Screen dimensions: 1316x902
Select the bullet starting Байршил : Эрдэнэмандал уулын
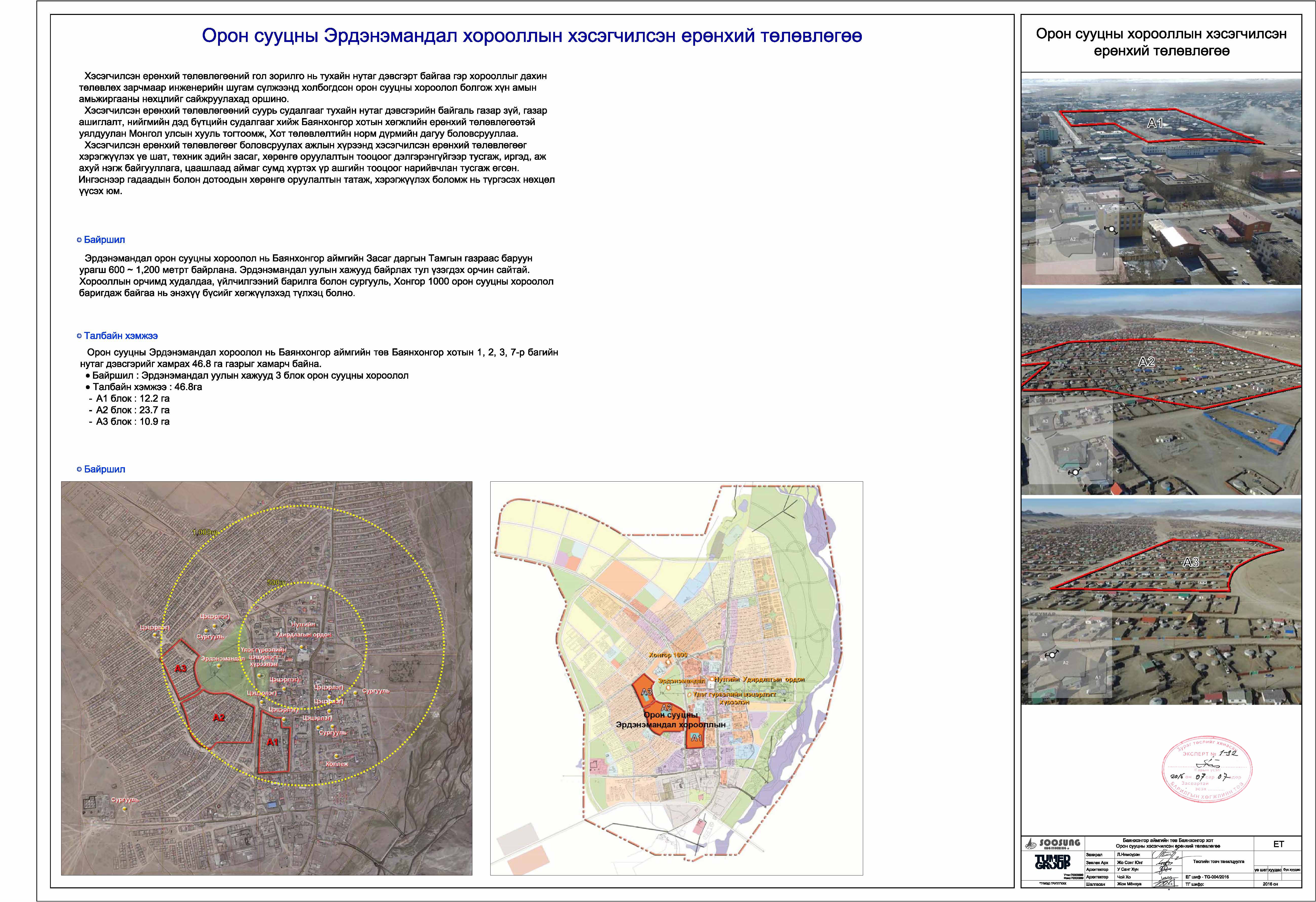246,376
